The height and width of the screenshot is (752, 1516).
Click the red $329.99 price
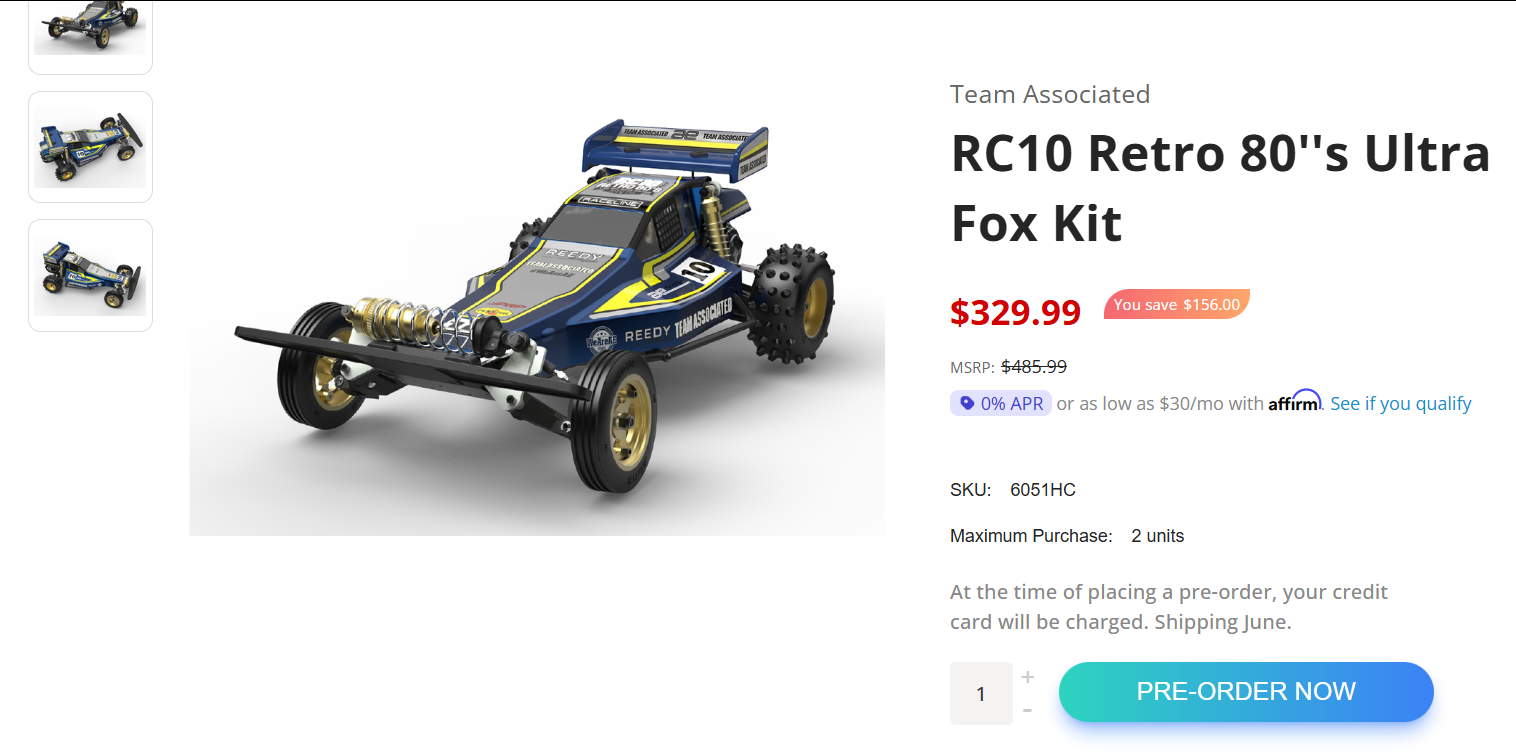coord(1015,312)
